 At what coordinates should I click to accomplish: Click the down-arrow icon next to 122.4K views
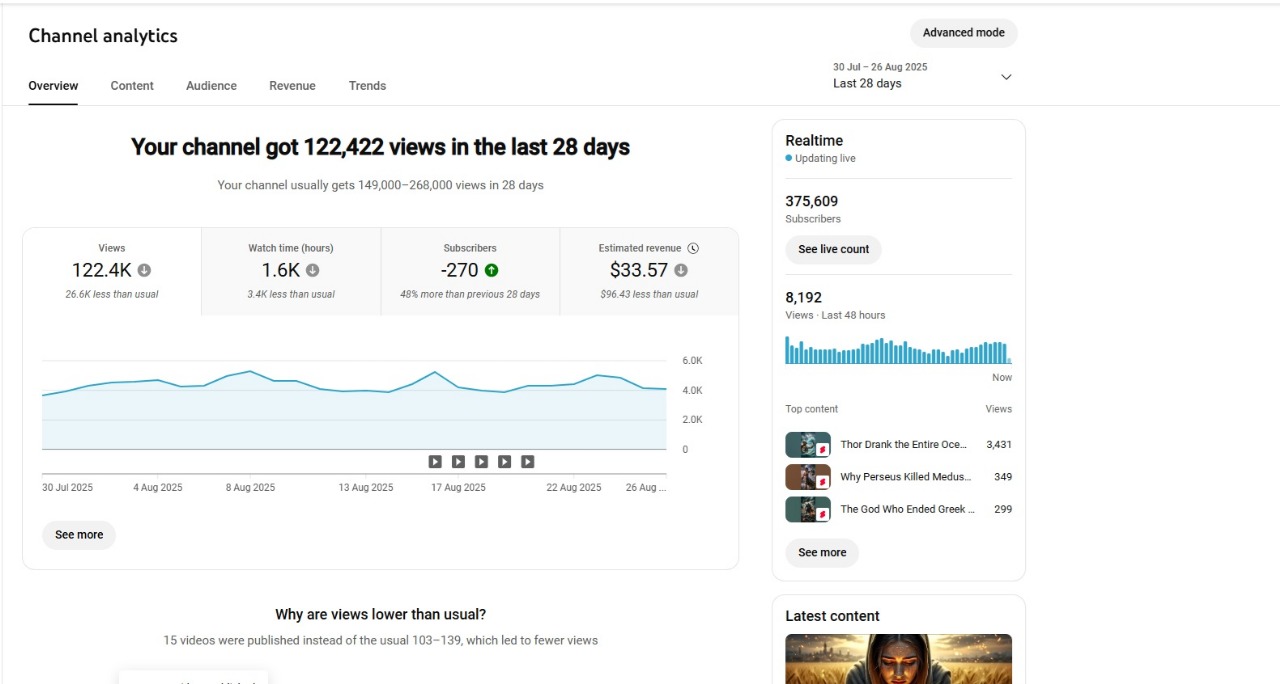144,270
